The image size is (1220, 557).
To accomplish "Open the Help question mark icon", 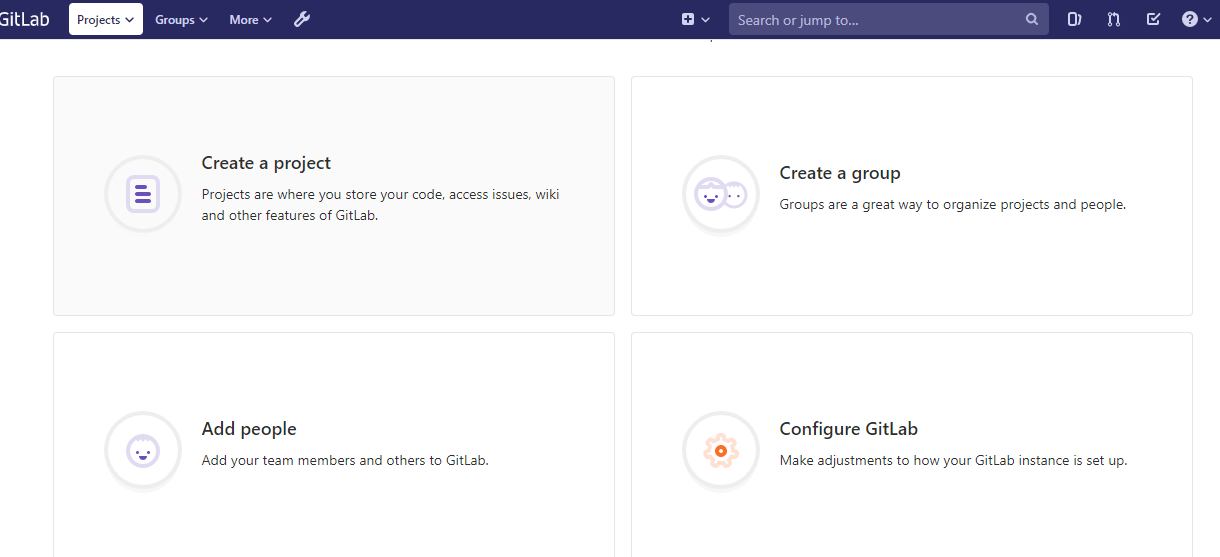I will click(x=1190, y=19).
